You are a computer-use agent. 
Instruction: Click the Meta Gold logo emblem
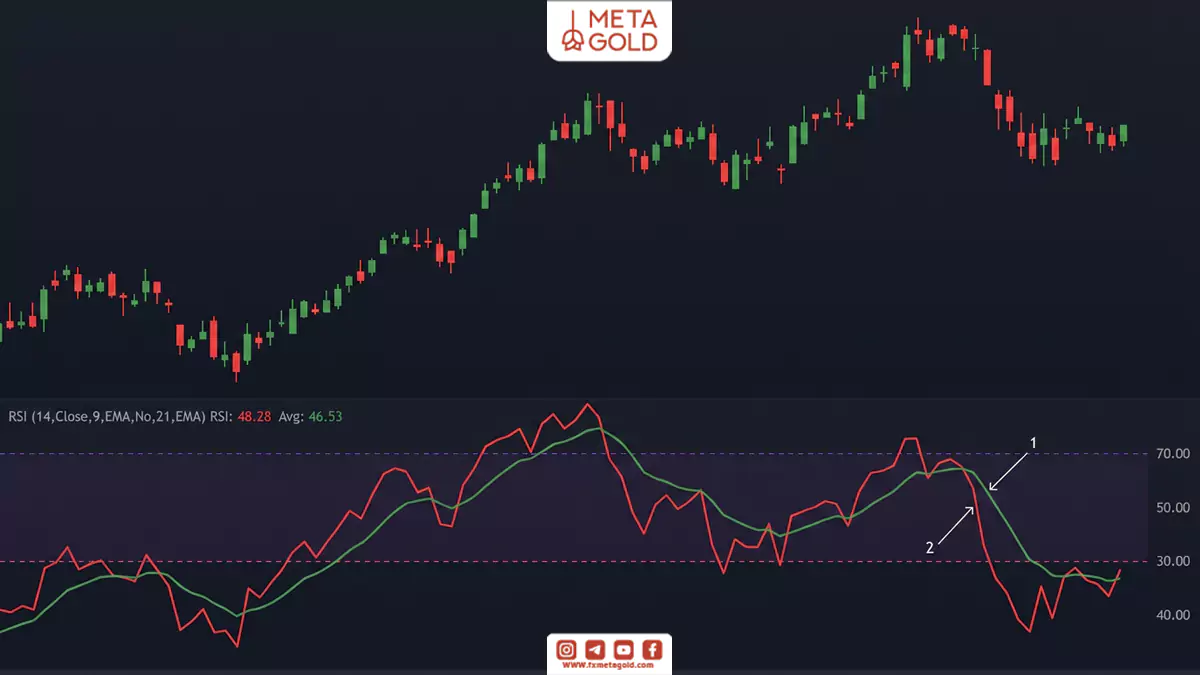pyautogui.click(x=575, y=32)
